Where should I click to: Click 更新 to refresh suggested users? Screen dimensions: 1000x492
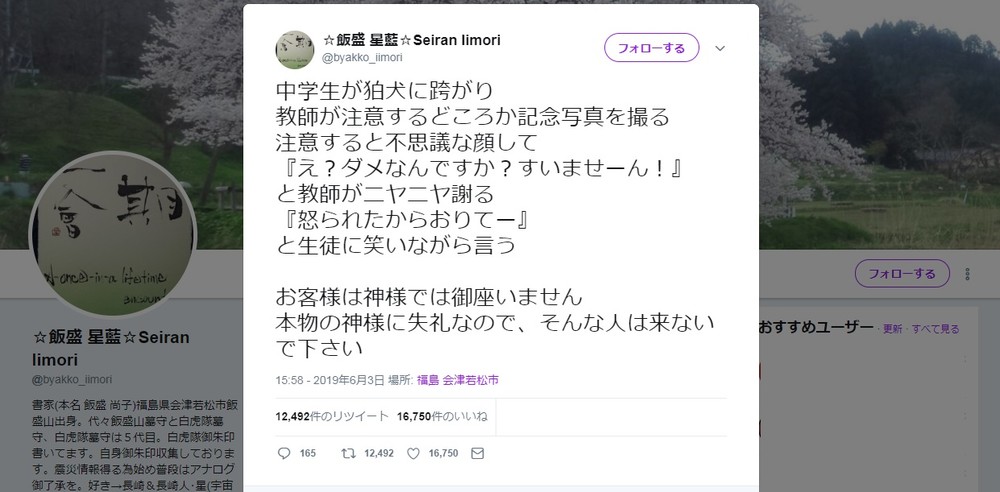[x=892, y=328]
